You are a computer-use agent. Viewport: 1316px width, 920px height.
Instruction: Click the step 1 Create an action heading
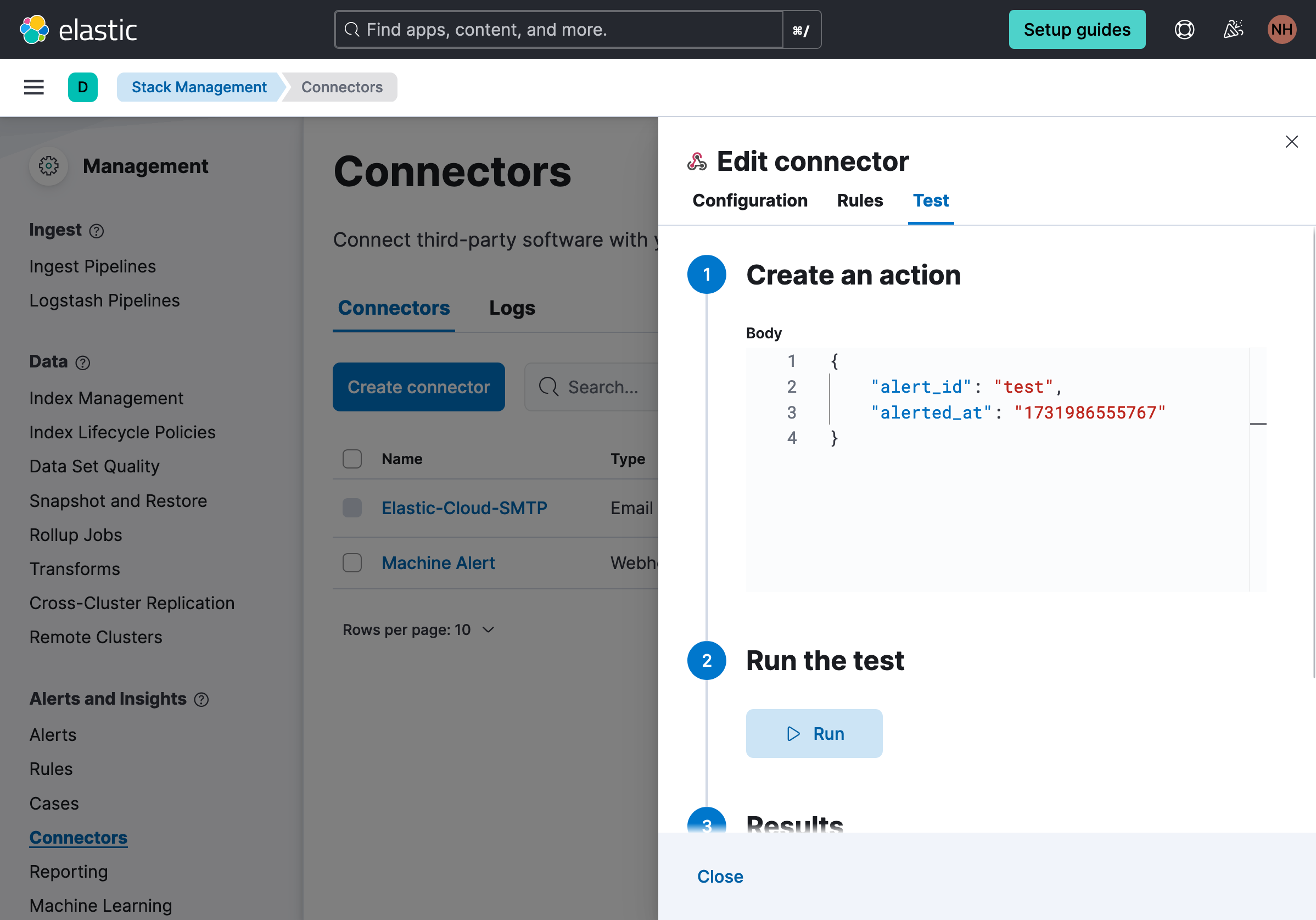[x=854, y=275]
